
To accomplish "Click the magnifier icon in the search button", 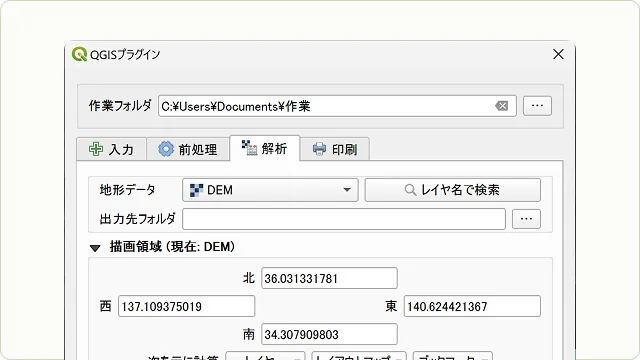I will [x=410, y=190].
